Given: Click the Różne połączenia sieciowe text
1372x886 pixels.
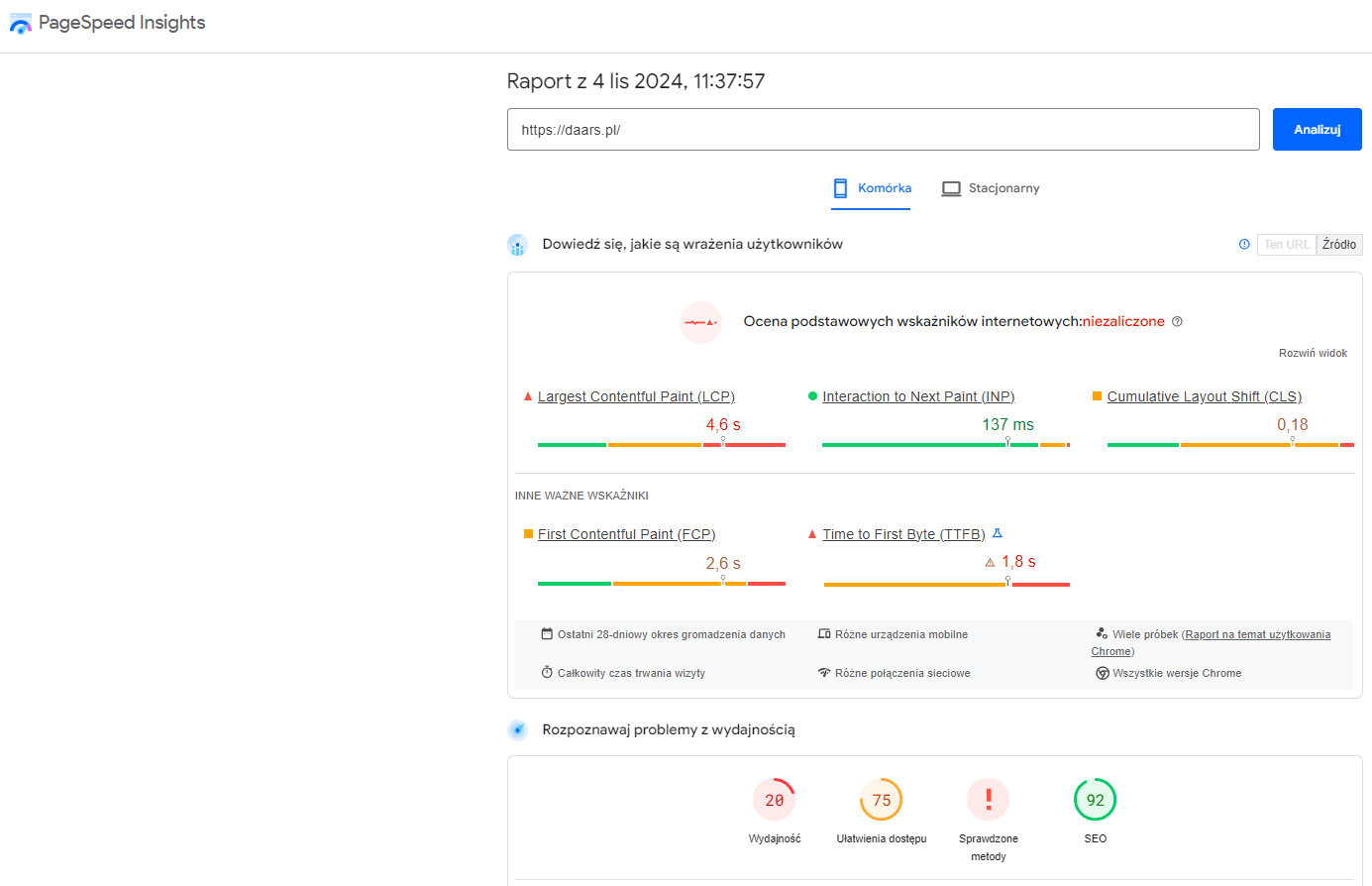Looking at the screenshot, I should (902, 673).
